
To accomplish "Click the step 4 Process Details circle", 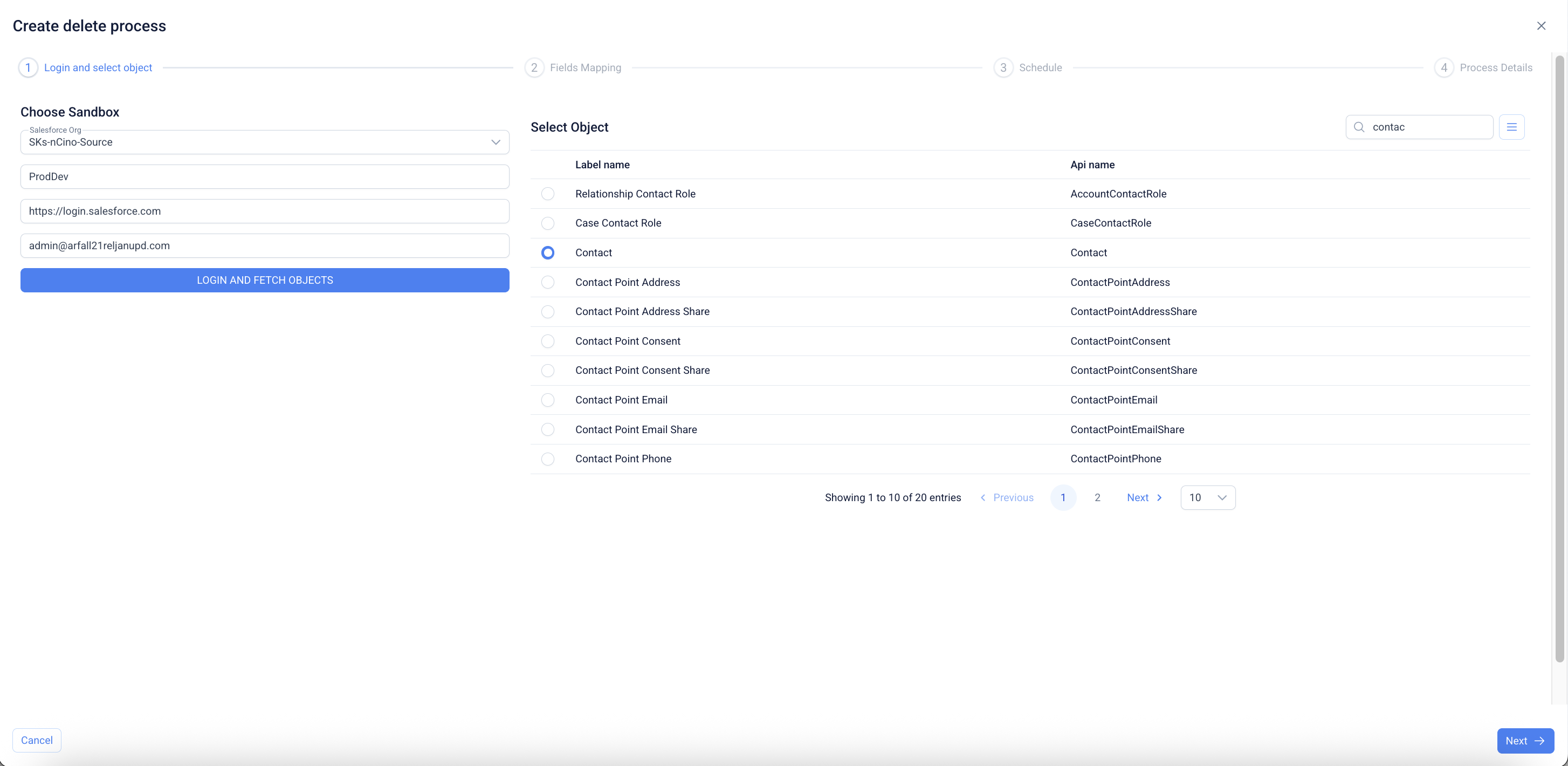I will pos(1444,67).
